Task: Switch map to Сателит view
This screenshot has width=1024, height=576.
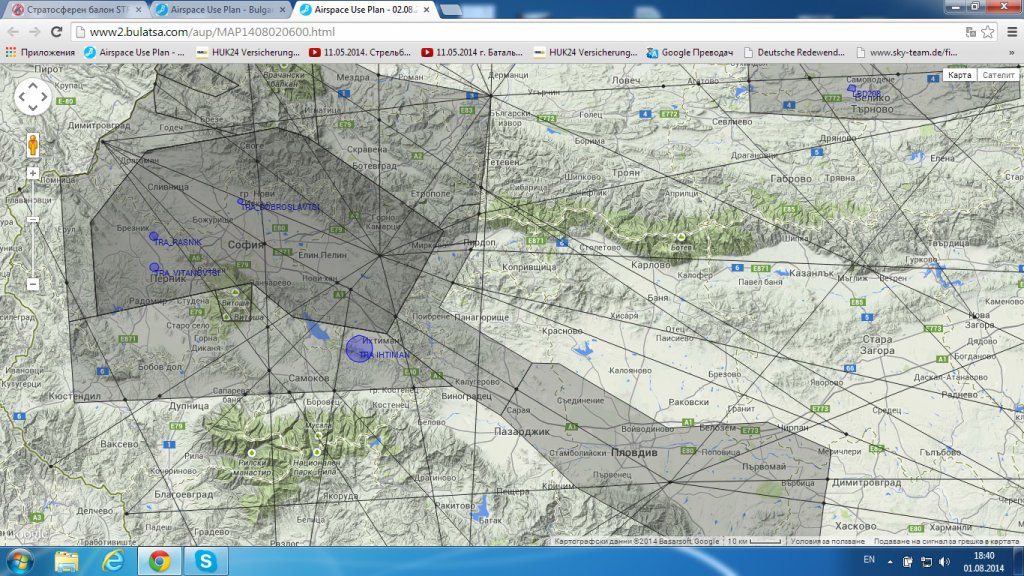Action: coord(997,75)
